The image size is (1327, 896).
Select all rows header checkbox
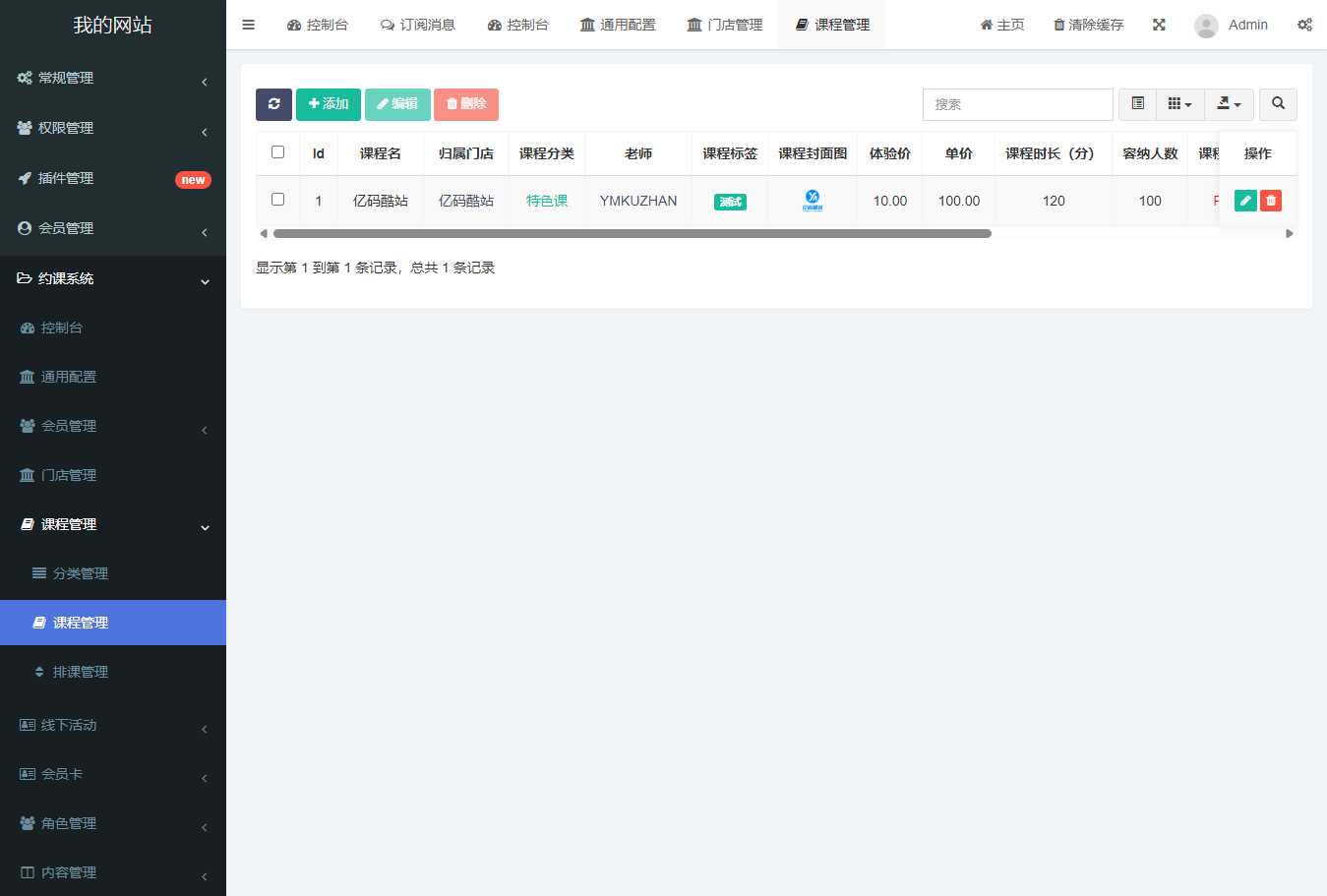[277, 152]
